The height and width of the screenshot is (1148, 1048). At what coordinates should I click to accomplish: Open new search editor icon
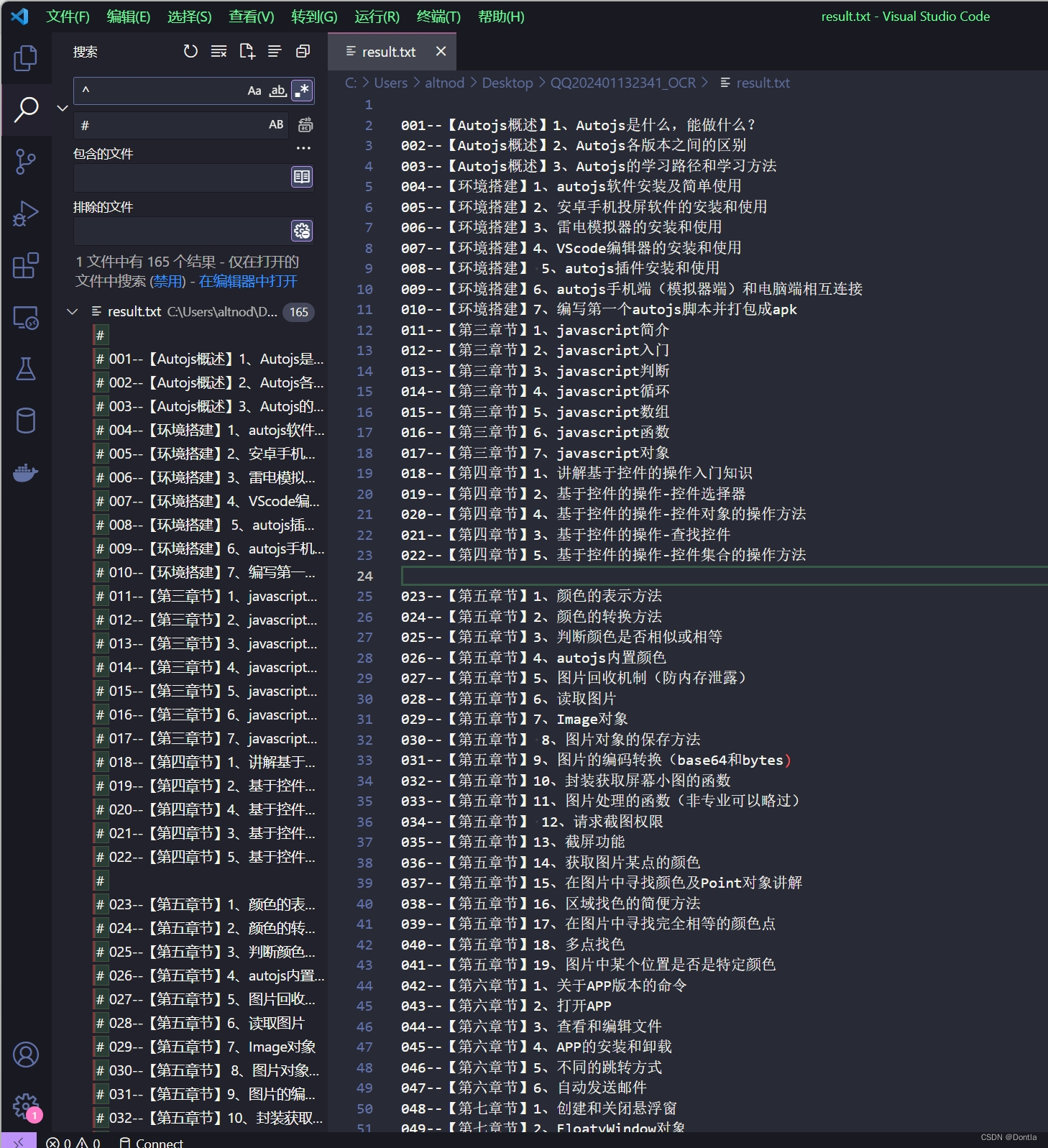tap(247, 51)
